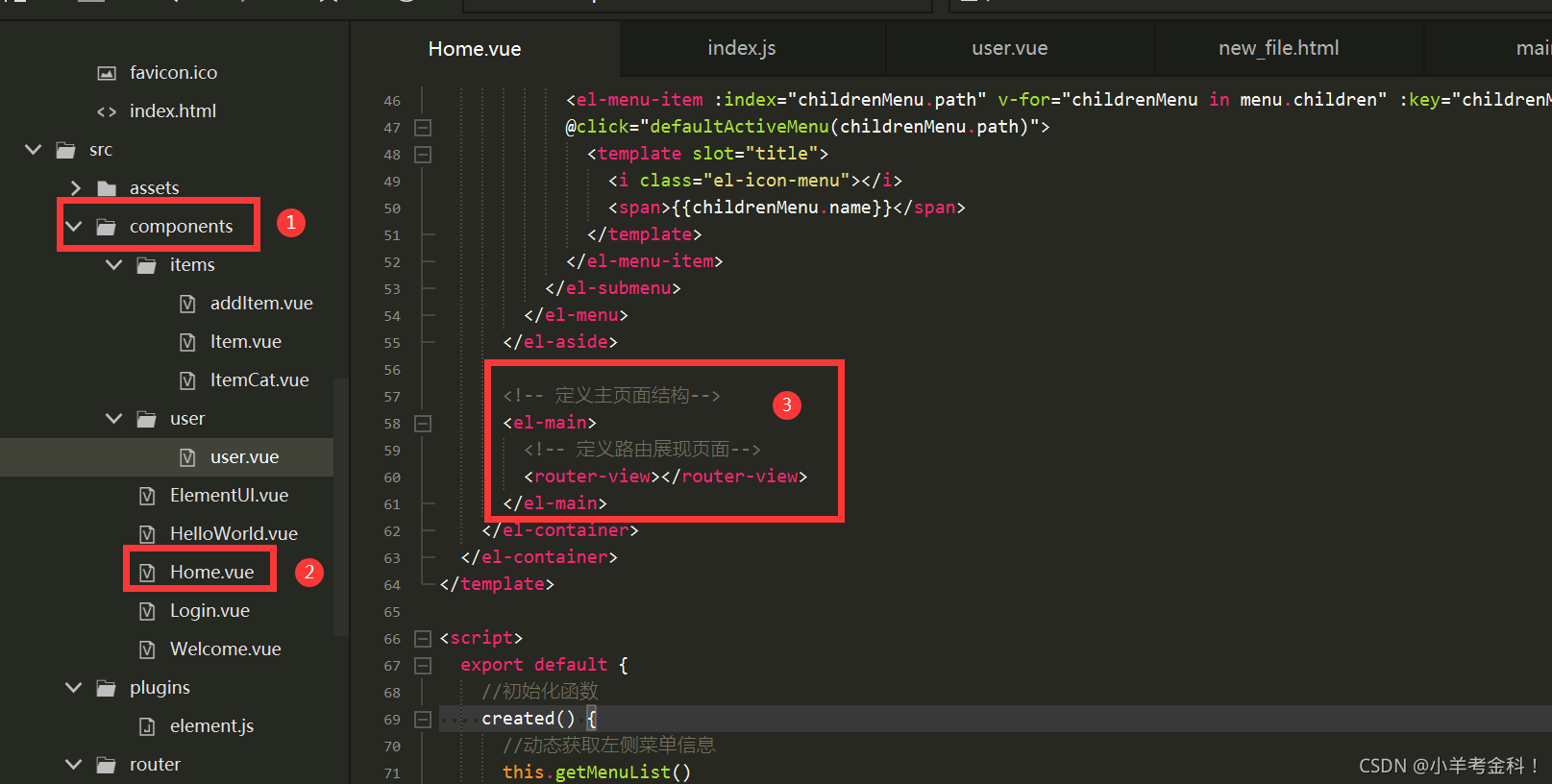
Task: Click the ElementUI.vue file icon
Action: click(147, 496)
